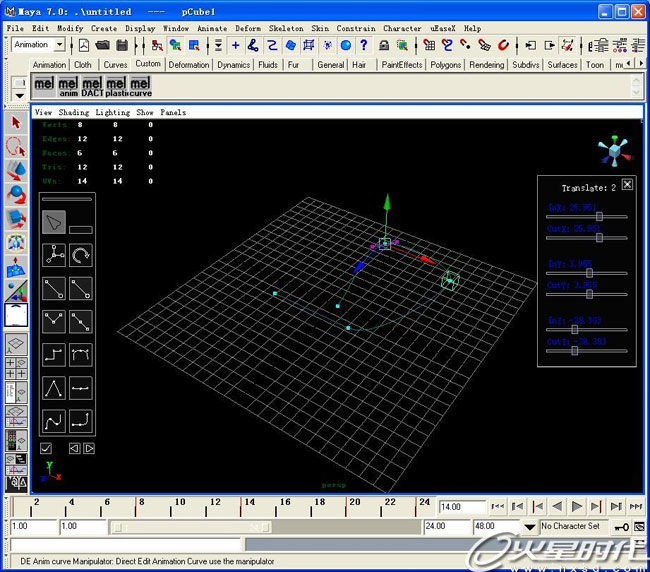Screen dimensions: 650x572
Task: Click the triangle-peak linear tangent icon
Action: 54,388
